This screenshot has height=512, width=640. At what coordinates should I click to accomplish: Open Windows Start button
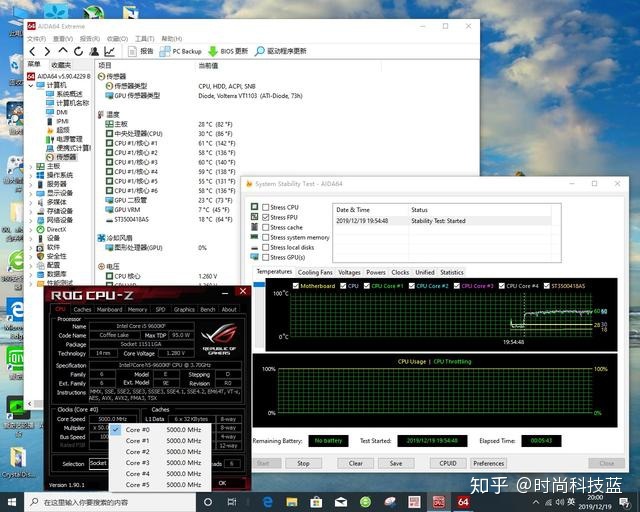pos(12,502)
